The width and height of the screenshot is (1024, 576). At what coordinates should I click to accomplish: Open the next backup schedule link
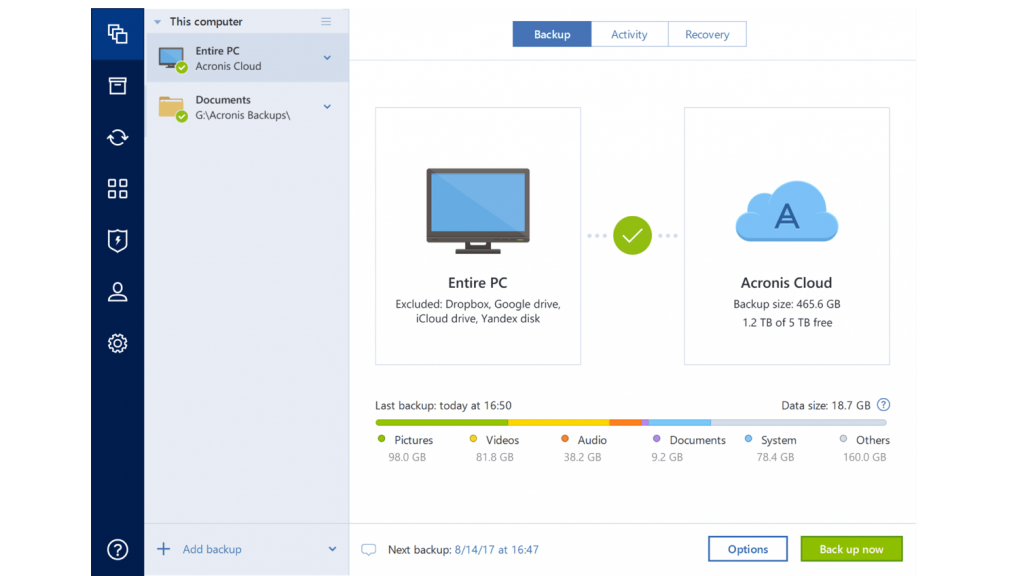point(496,550)
